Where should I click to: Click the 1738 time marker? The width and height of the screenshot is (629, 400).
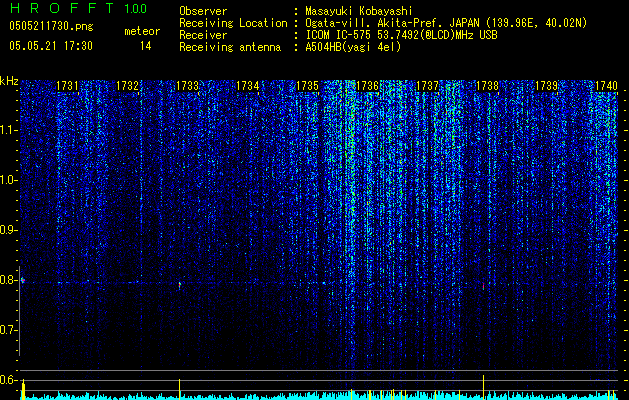(487, 86)
